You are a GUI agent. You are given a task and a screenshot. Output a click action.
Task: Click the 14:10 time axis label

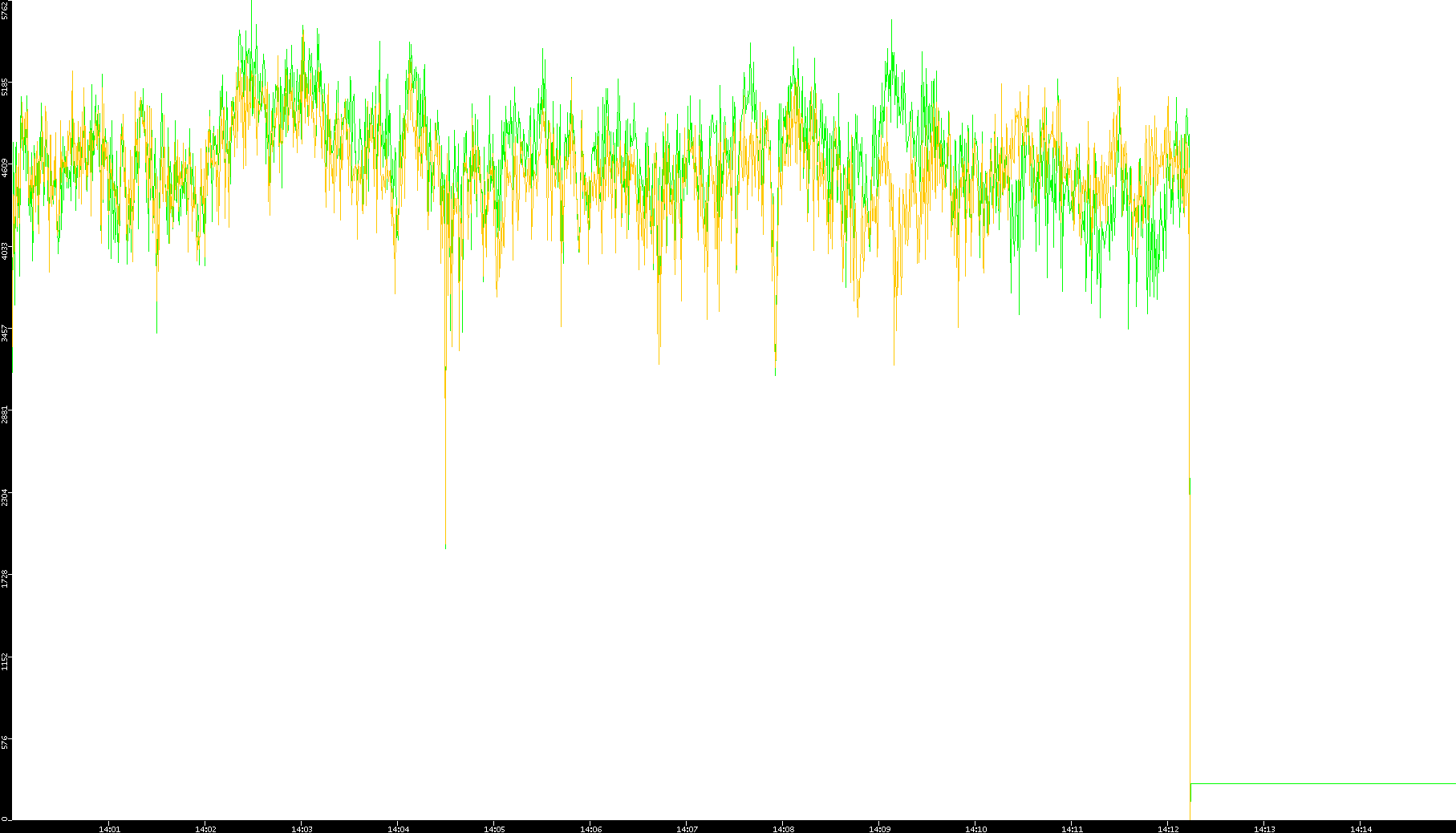pos(975,829)
